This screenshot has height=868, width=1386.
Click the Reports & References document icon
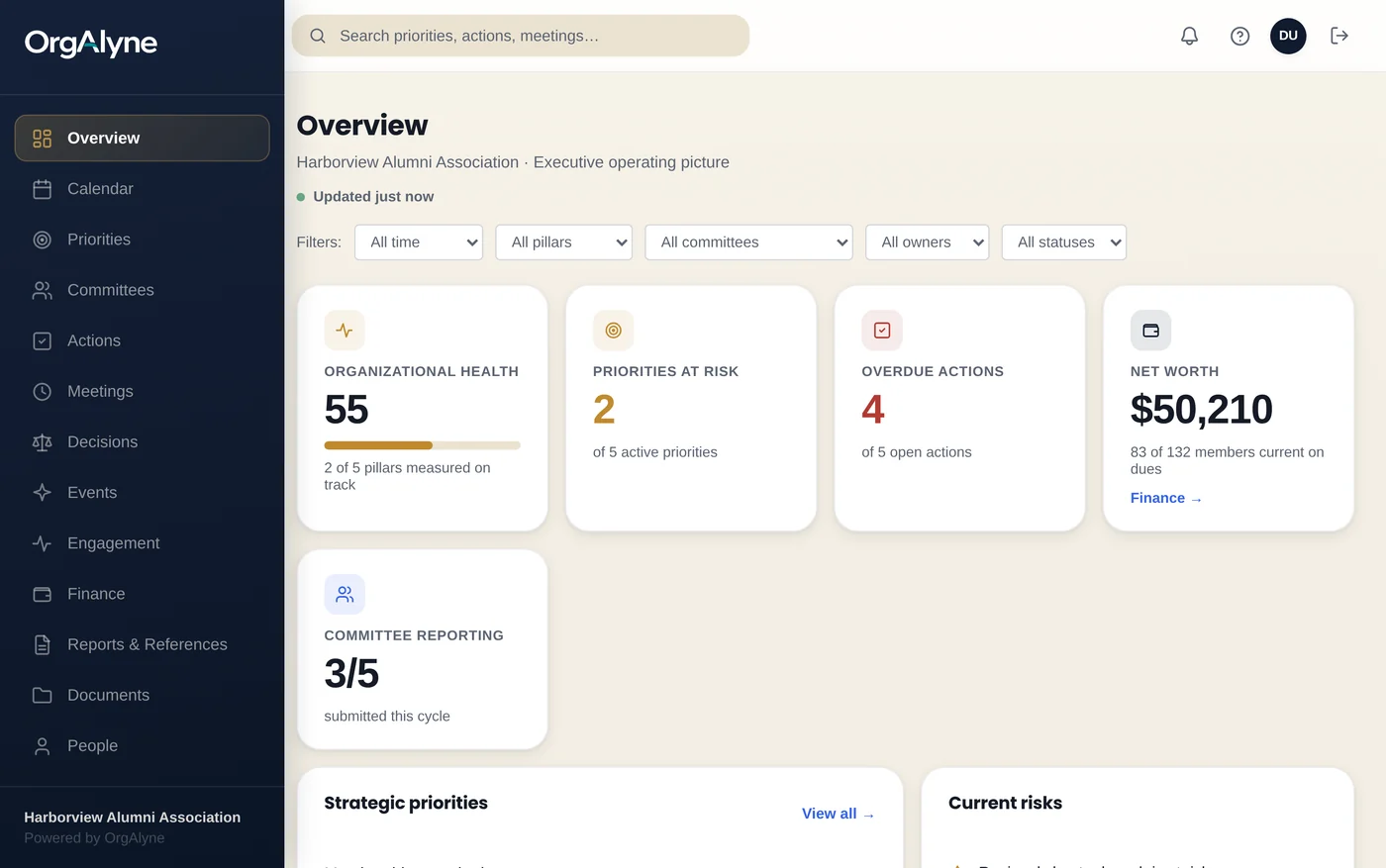(42, 644)
